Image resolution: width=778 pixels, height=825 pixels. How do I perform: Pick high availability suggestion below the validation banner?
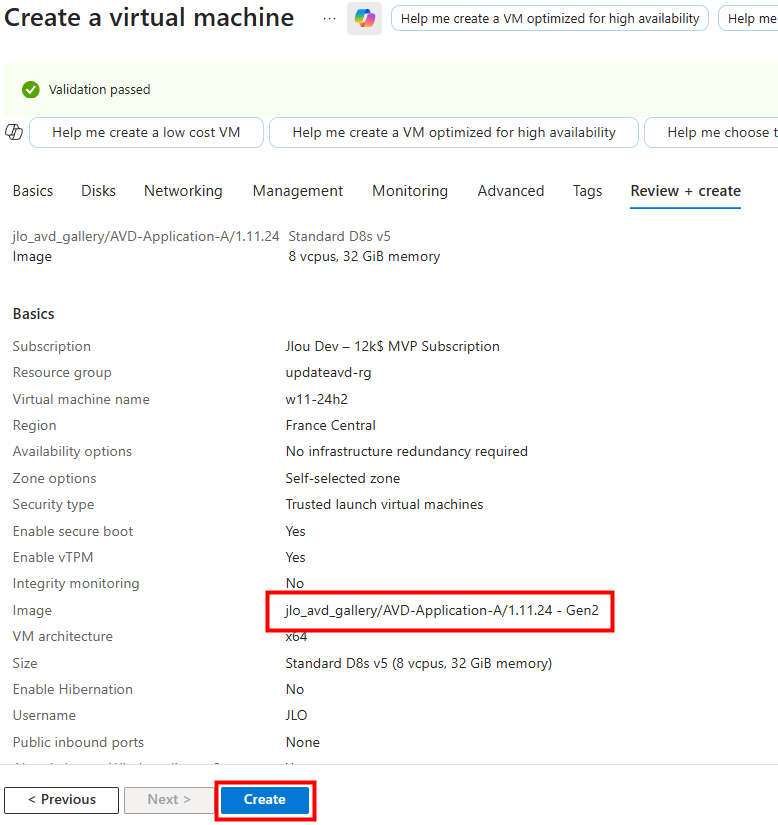(x=453, y=133)
